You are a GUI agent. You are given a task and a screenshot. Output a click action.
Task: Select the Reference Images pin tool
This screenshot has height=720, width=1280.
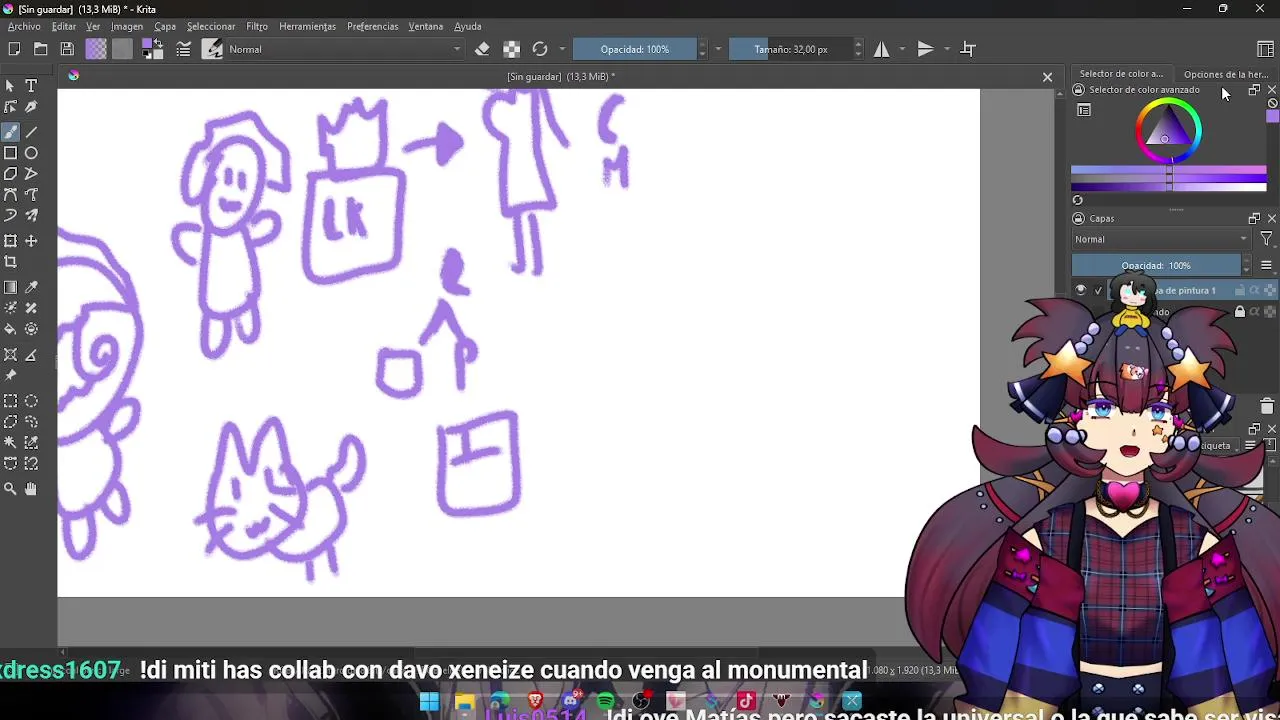(x=10, y=376)
